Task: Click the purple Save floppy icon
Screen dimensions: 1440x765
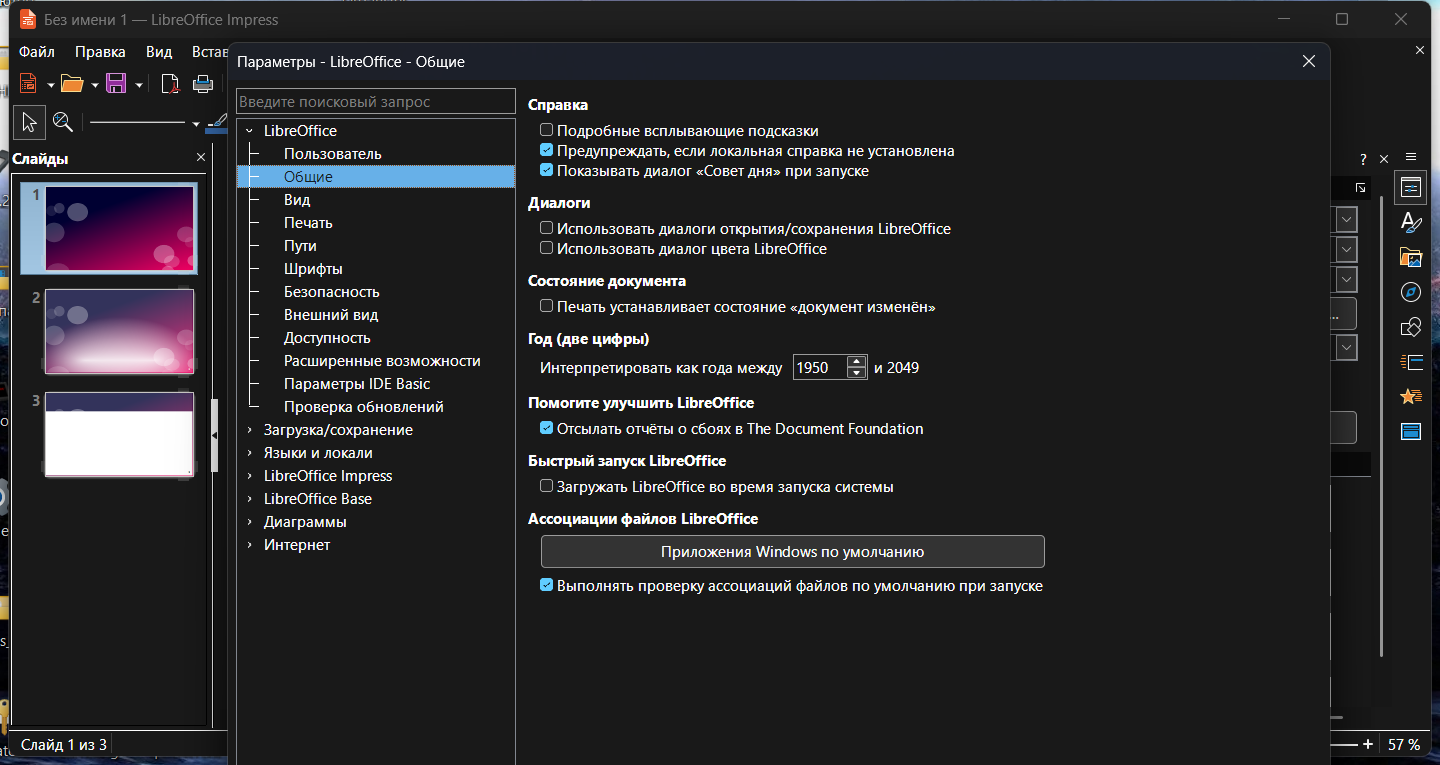Action: coord(116,84)
